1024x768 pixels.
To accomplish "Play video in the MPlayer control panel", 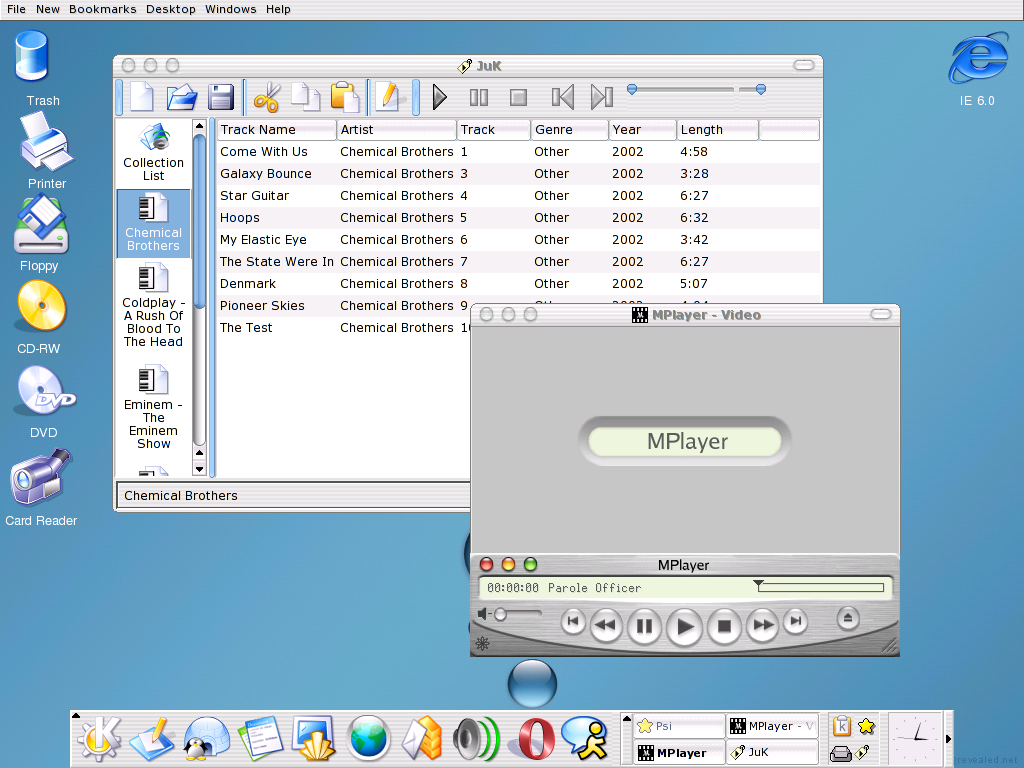I will coord(684,627).
